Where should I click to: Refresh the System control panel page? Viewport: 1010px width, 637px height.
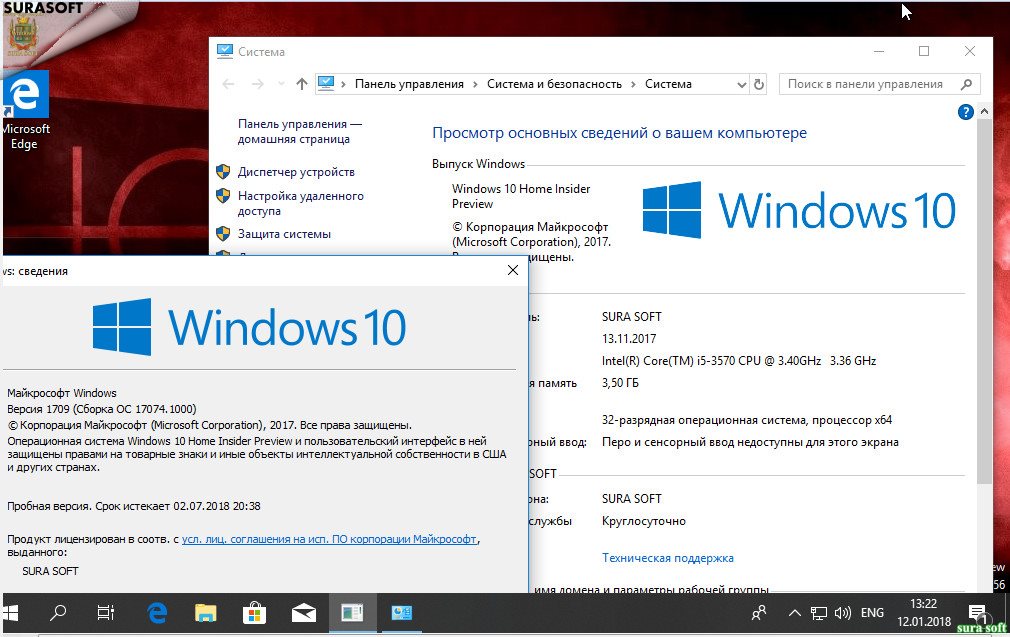pyautogui.click(x=759, y=84)
